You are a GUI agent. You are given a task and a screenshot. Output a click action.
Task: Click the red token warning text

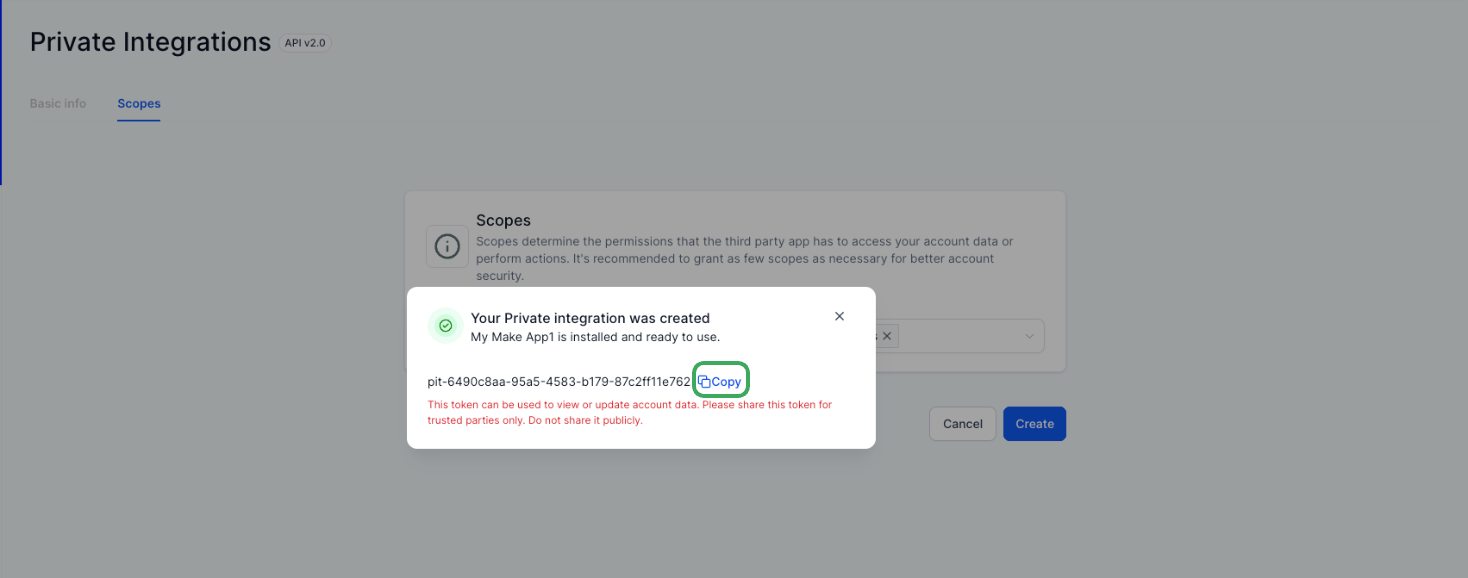click(630, 413)
